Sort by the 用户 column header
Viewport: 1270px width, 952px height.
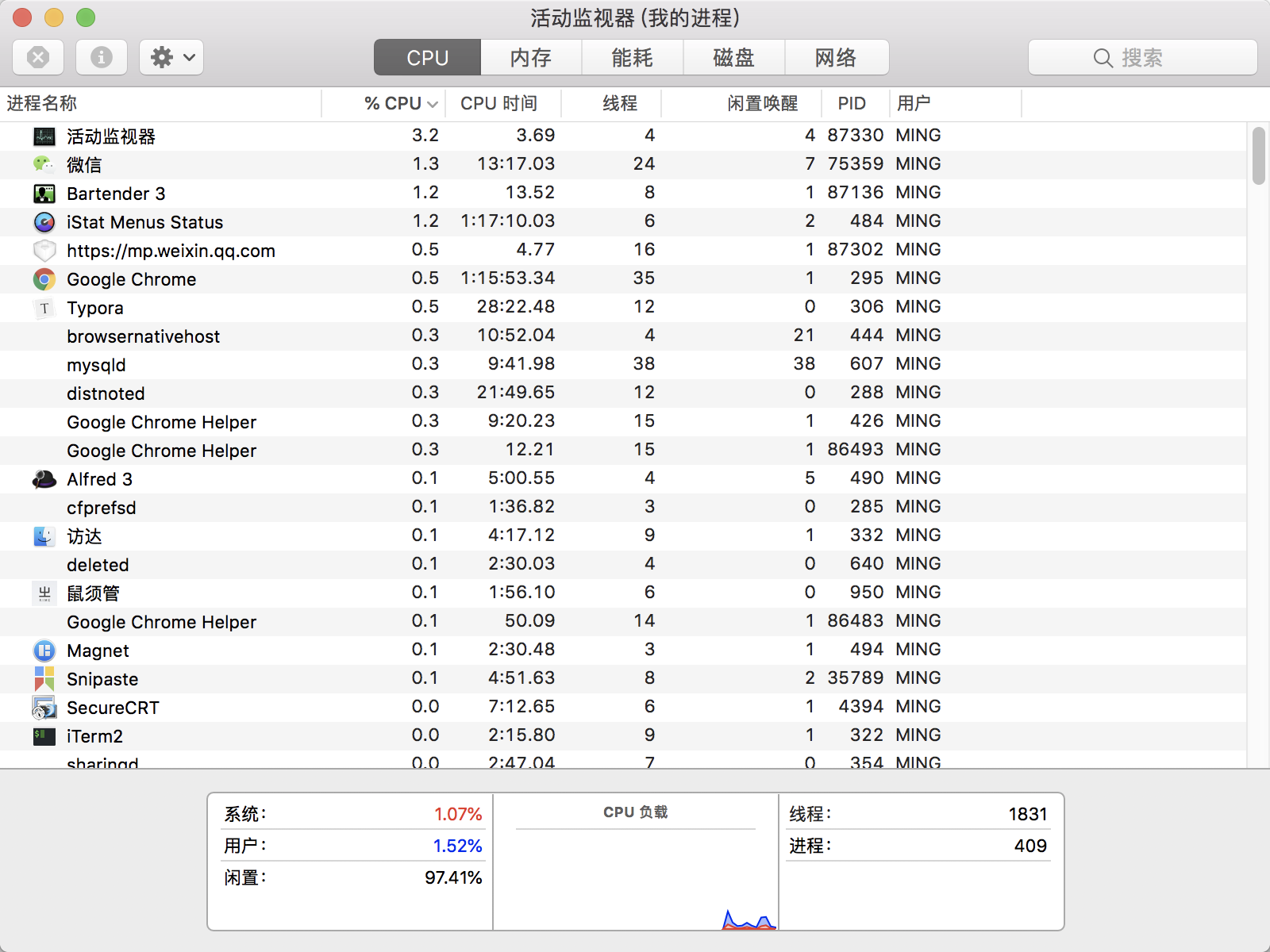956,104
